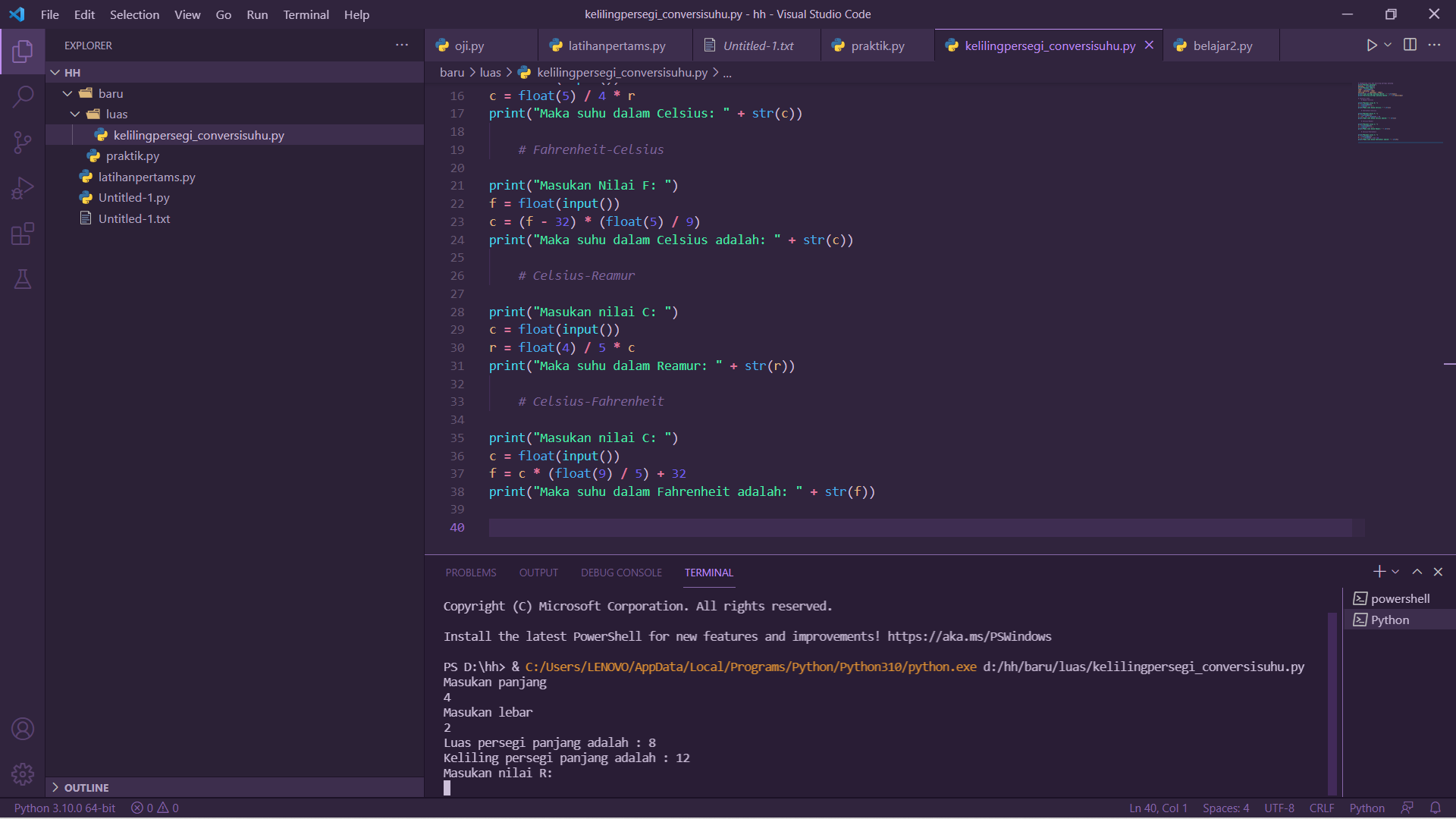1456x819 pixels.
Task: Select the powershell terminal instance
Action: pyautogui.click(x=1400, y=599)
